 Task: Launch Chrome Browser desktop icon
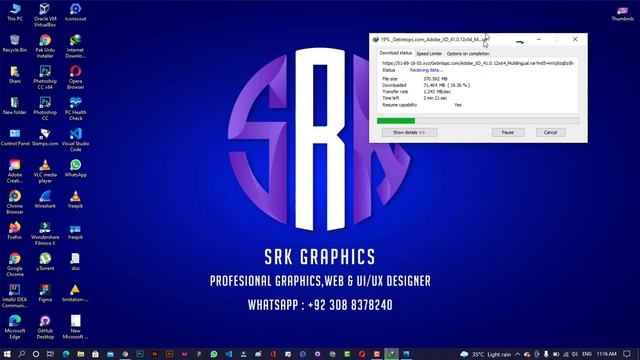pyautogui.click(x=15, y=202)
